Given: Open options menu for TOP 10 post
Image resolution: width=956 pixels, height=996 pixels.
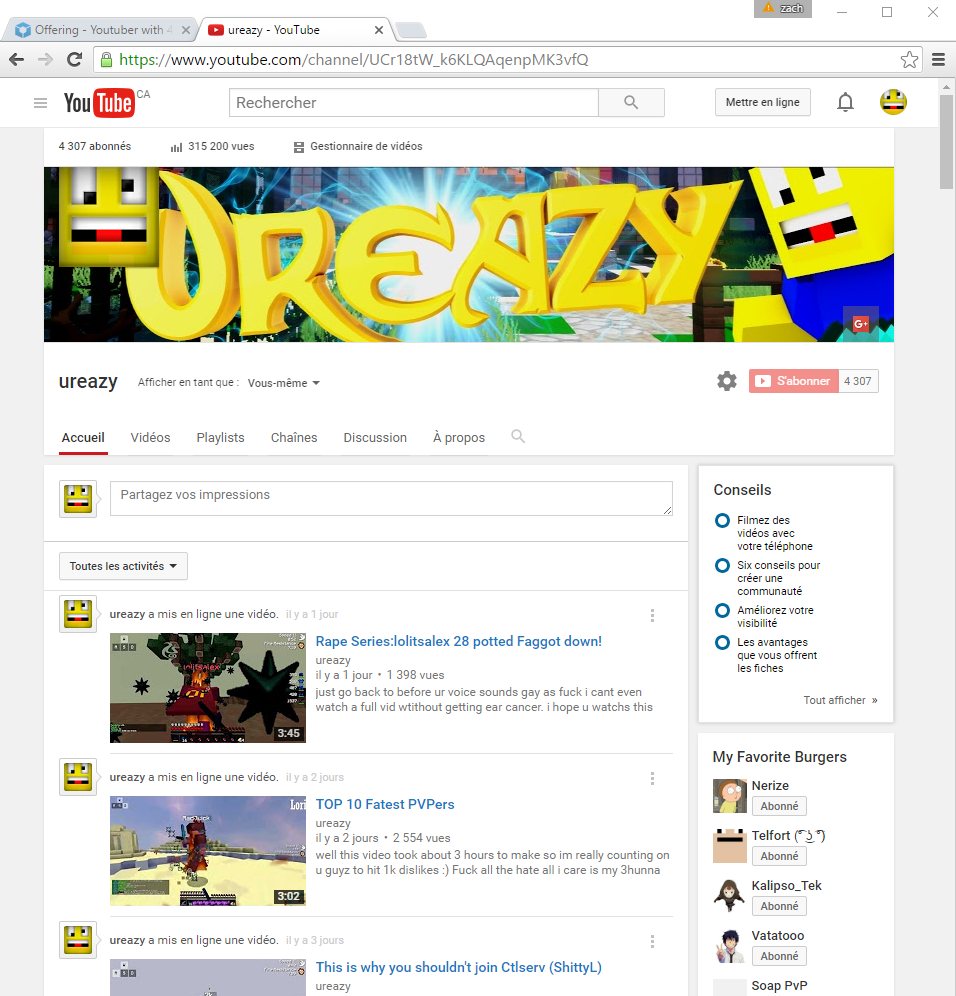Looking at the screenshot, I should 652,778.
